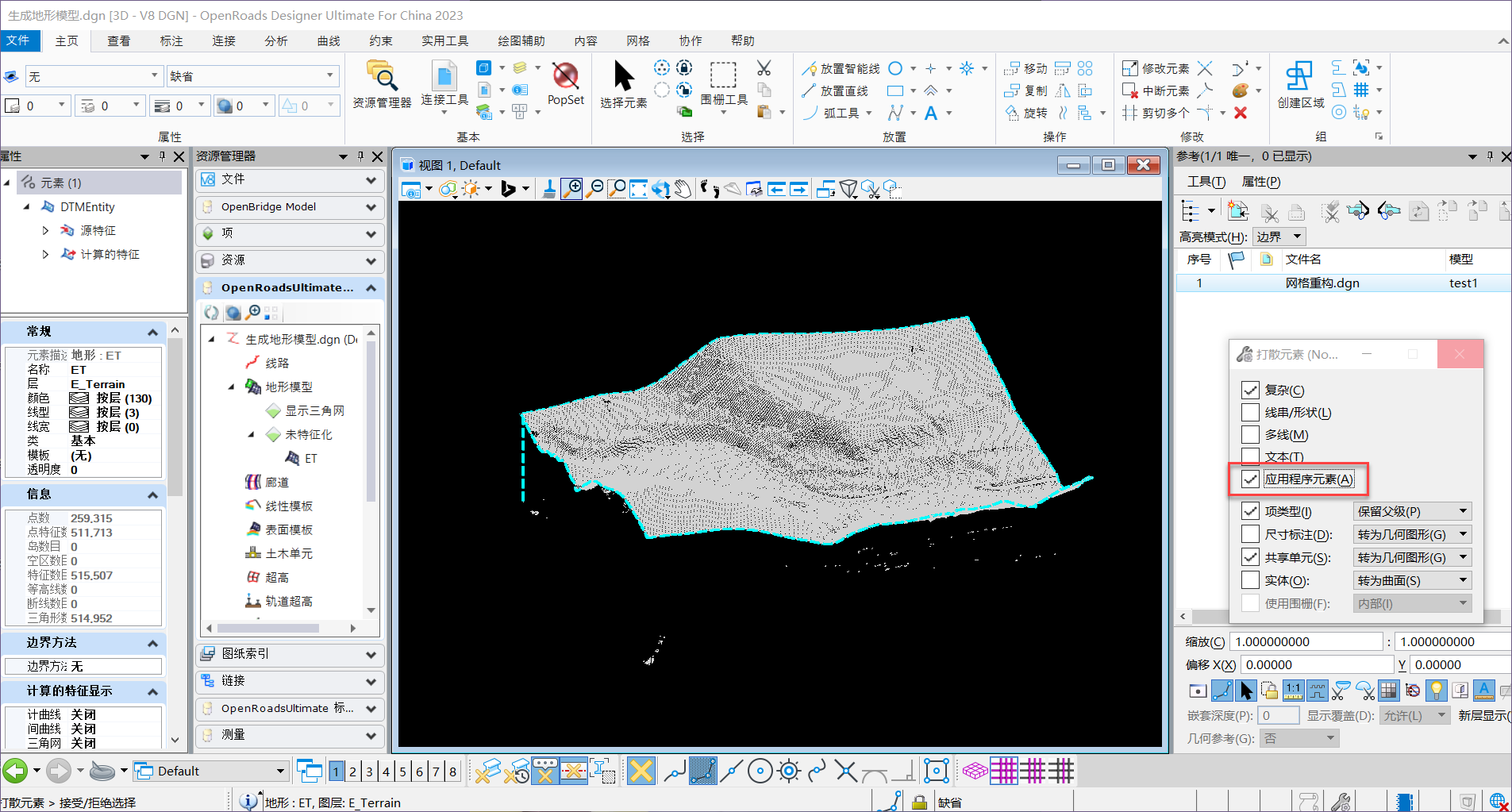
Task: Switch to the 分析 ribbon tab
Action: 276,40
